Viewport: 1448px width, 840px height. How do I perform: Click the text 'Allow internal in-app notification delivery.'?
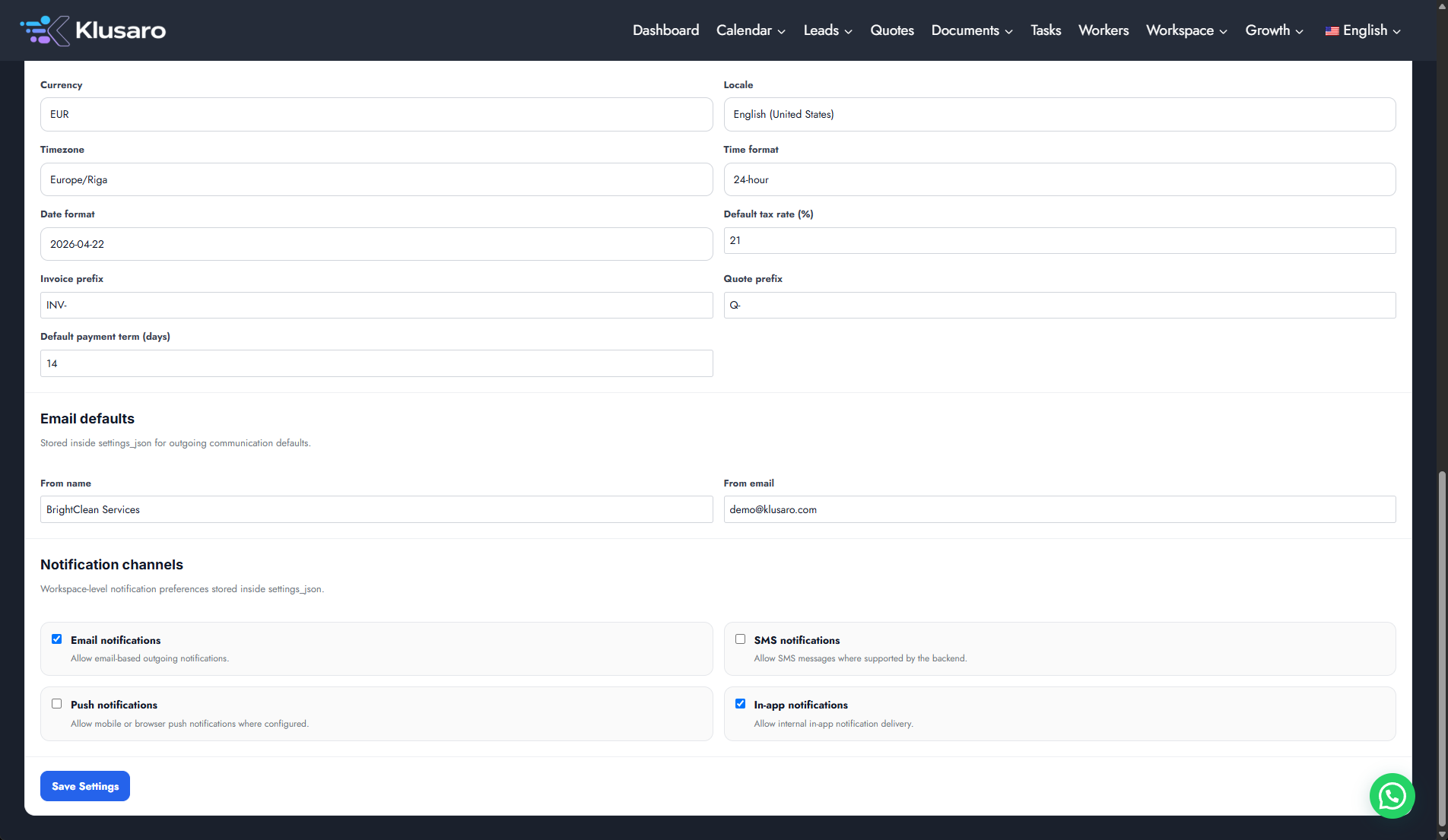tap(834, 724)
